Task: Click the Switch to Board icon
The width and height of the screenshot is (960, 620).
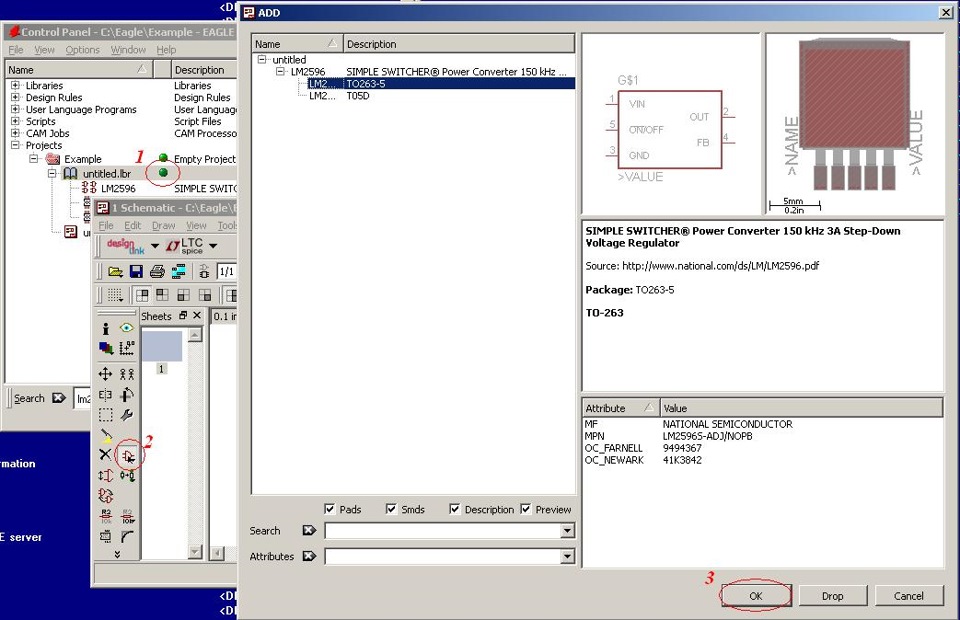Action: tap(204, 271)
